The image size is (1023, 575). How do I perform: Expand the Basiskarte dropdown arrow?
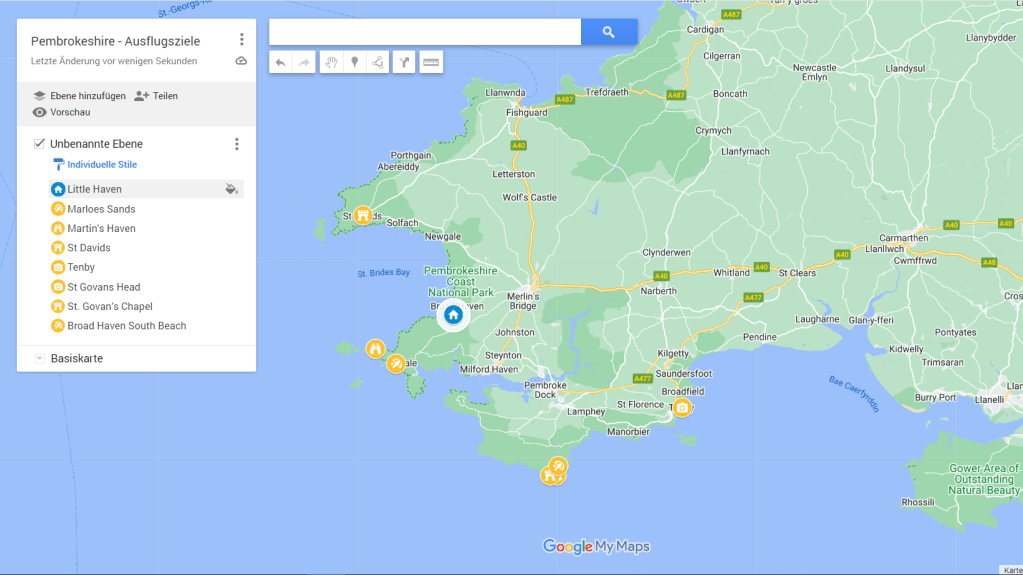pyautogui.click(x=39, y=358)
